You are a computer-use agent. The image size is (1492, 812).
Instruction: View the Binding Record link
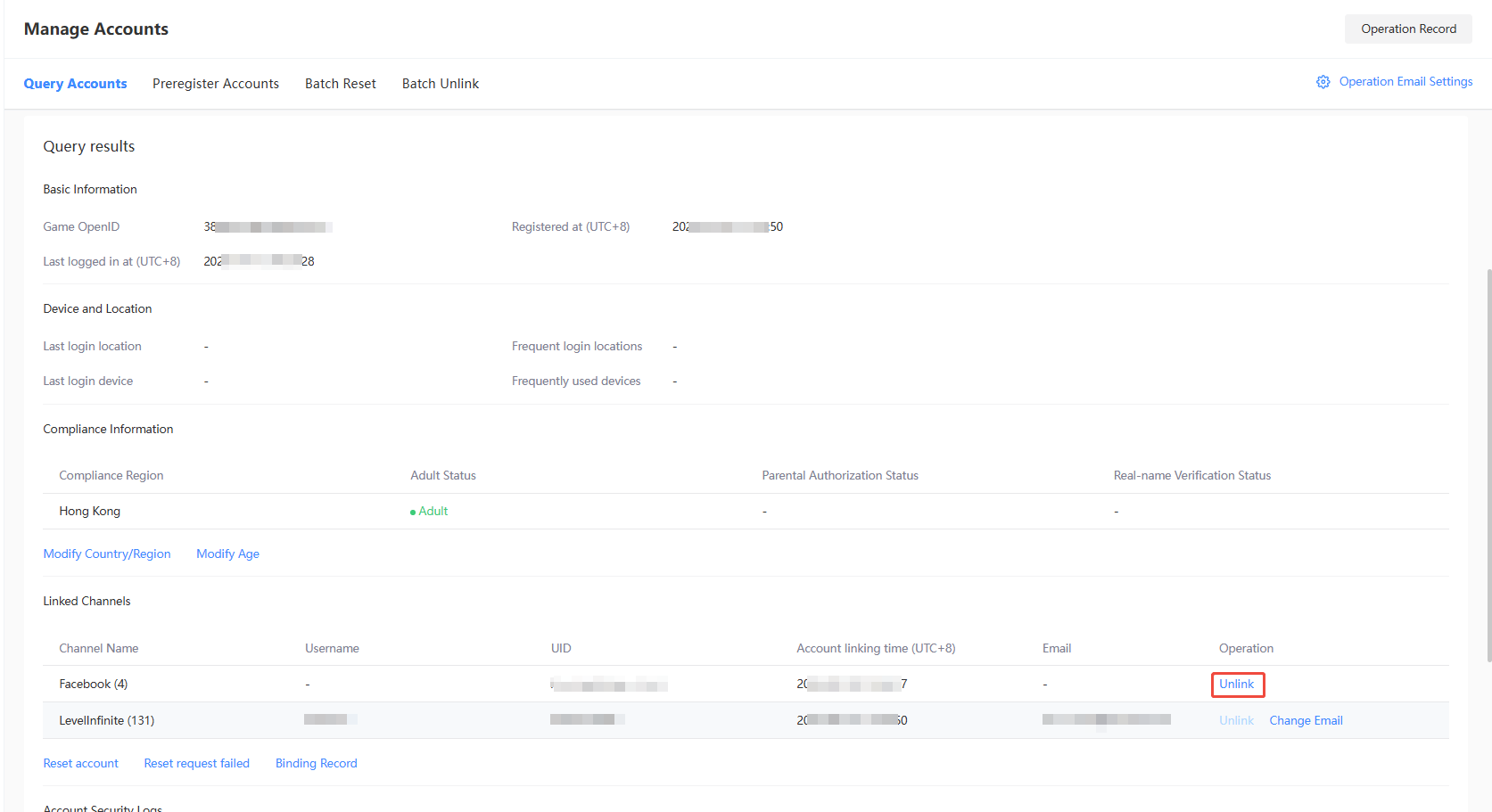point(316,764)
